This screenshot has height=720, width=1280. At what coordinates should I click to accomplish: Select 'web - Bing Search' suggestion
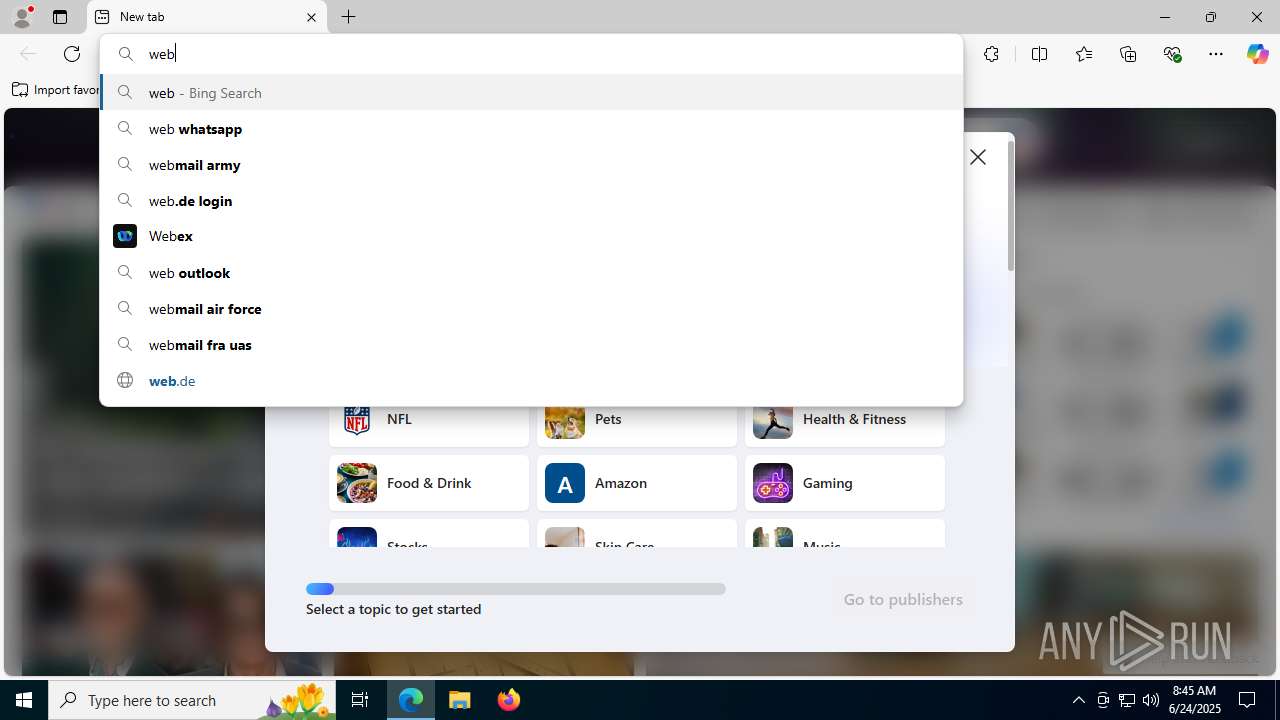pyautogui.click(x=531, y=93)
